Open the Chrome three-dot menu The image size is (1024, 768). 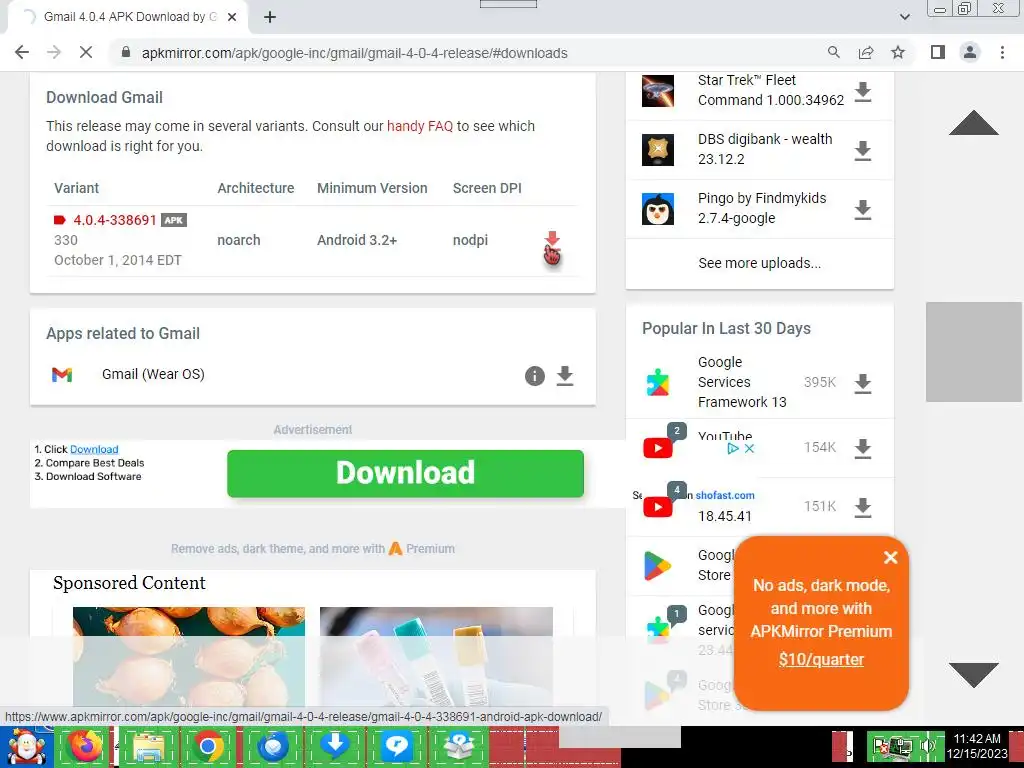pos(1002,52)
